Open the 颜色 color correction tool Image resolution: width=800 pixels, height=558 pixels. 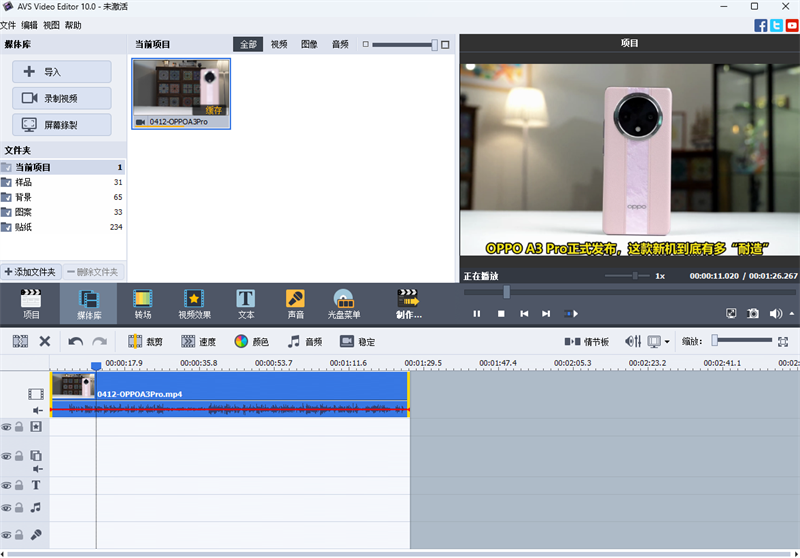(x=252, y=341)
